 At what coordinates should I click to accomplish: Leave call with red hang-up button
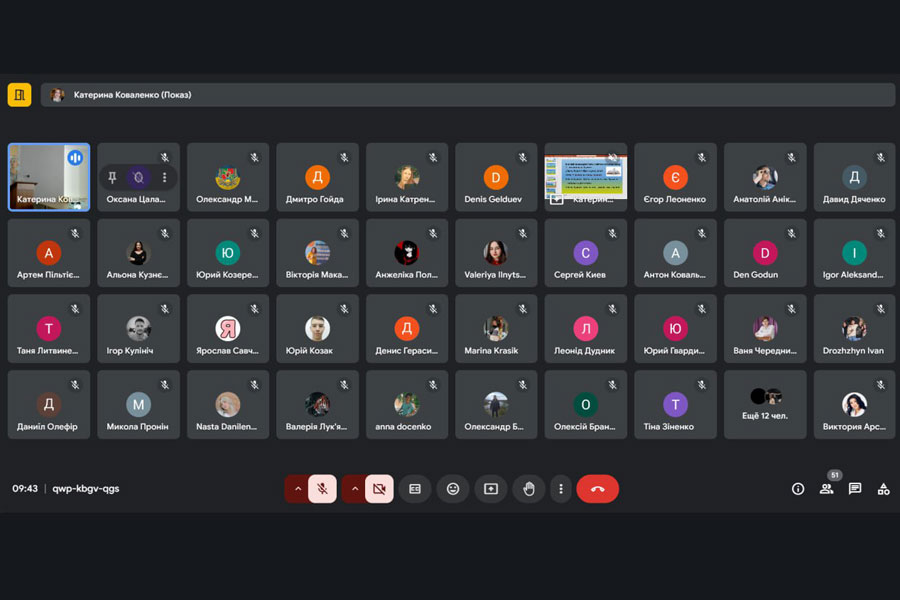click(x=598, y=489)
